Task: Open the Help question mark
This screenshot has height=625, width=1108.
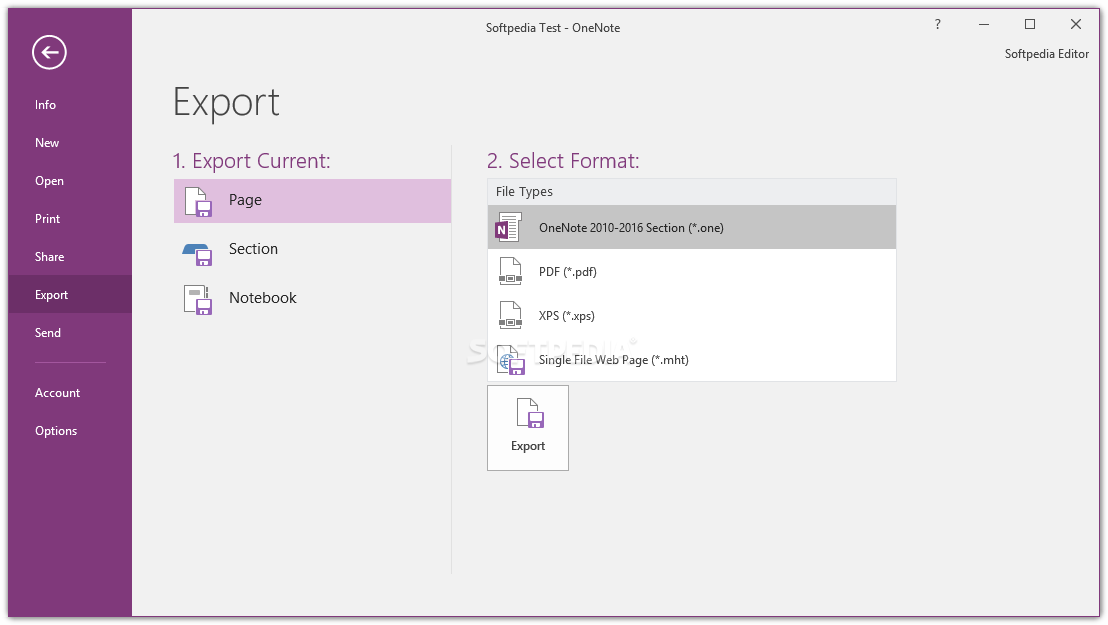Action: point(938,25)
